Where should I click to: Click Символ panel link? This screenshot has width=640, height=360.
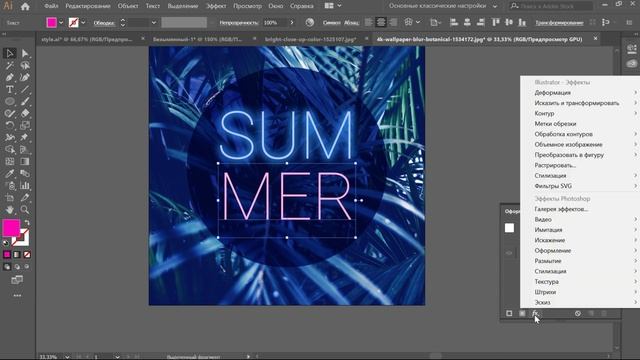pyautogui.click(x=331, y=22)
